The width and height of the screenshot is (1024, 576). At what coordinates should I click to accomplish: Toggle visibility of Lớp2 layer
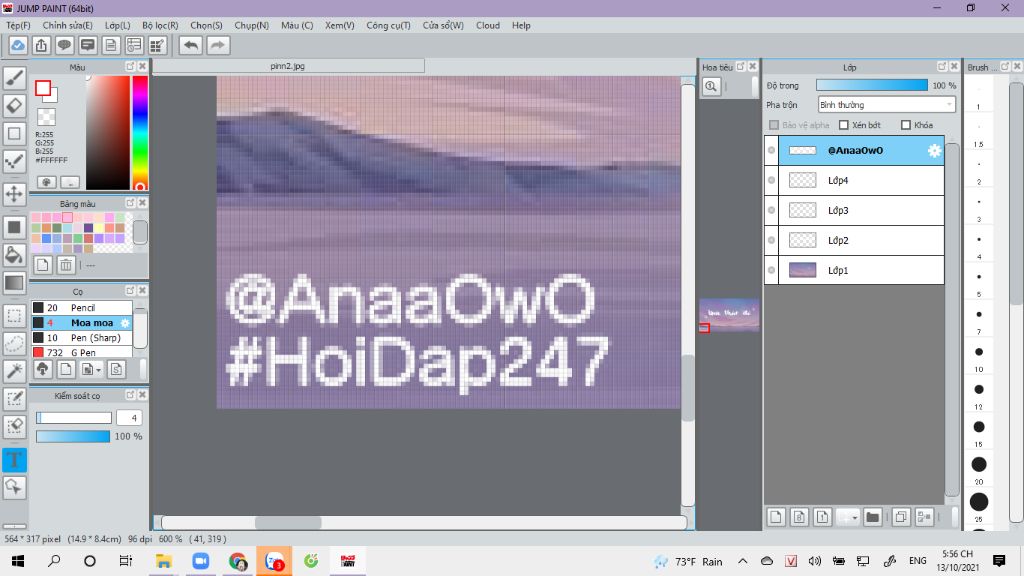pos(771,240)
